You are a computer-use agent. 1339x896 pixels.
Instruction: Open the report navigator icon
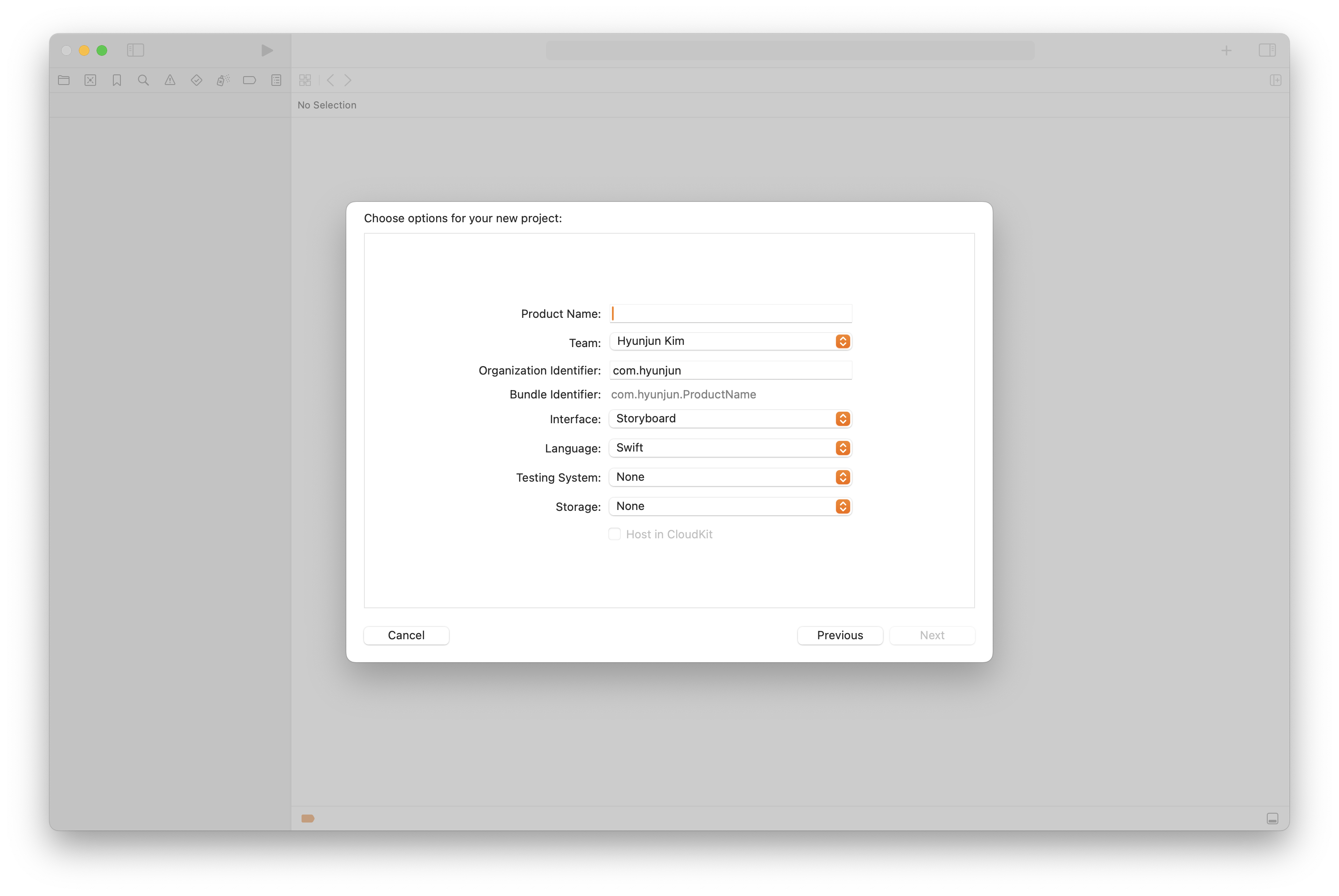(x=276, y=80)
